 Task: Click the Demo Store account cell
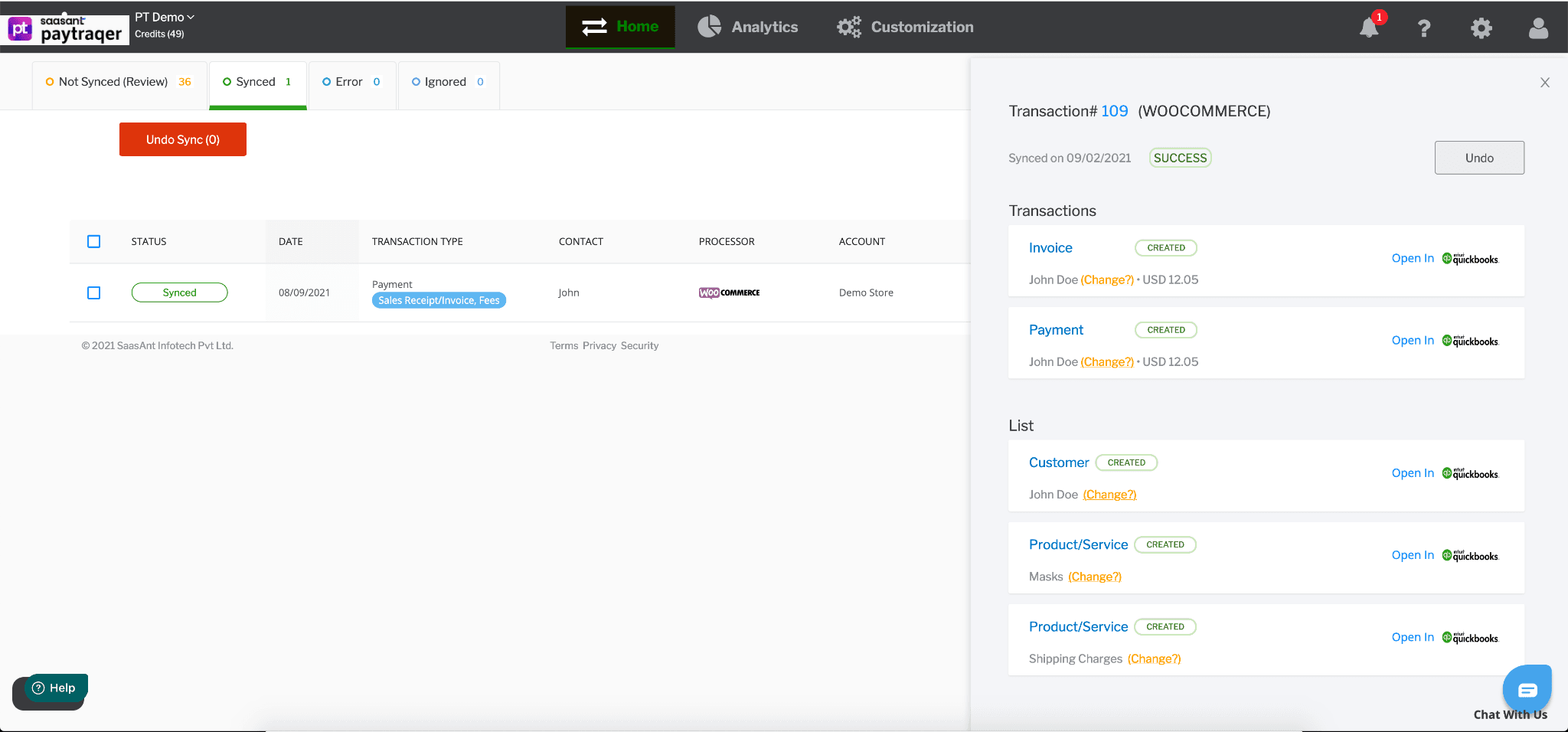click(866, 292)
